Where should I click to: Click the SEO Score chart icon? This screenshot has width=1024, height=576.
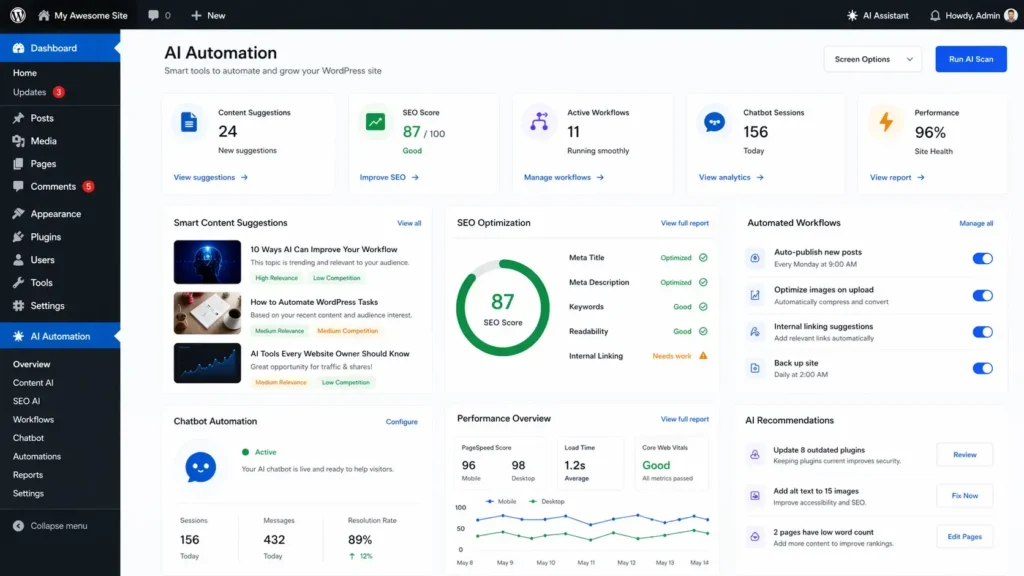pos(376,122)
